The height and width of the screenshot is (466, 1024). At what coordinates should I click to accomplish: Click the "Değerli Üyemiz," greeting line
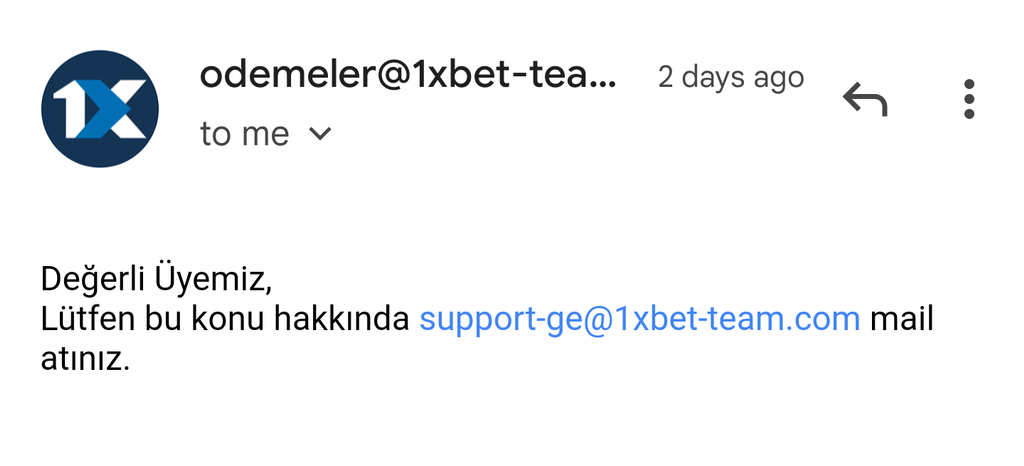click(156, 279)
